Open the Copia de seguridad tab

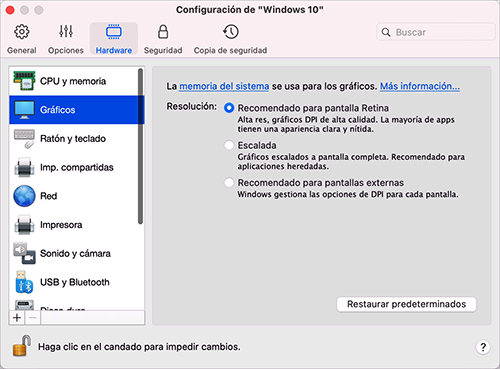click(230, 39)
